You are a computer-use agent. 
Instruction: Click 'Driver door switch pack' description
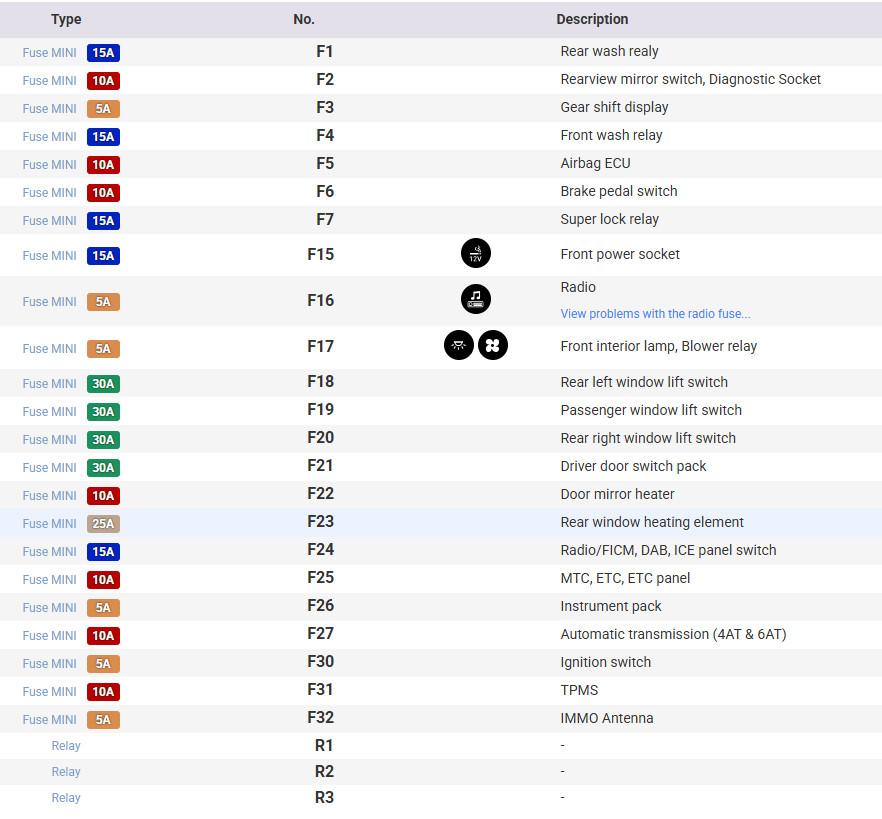point(633,466)
